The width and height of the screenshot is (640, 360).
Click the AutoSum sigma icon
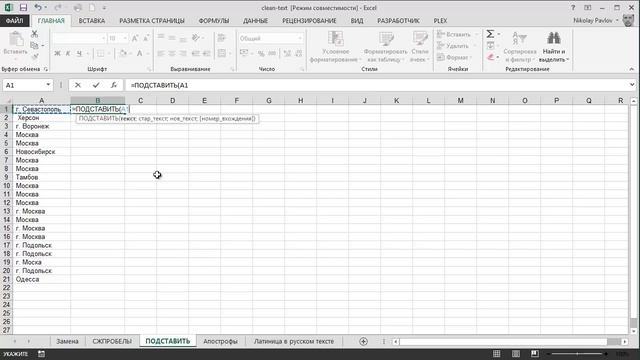[x=490, y=34]
